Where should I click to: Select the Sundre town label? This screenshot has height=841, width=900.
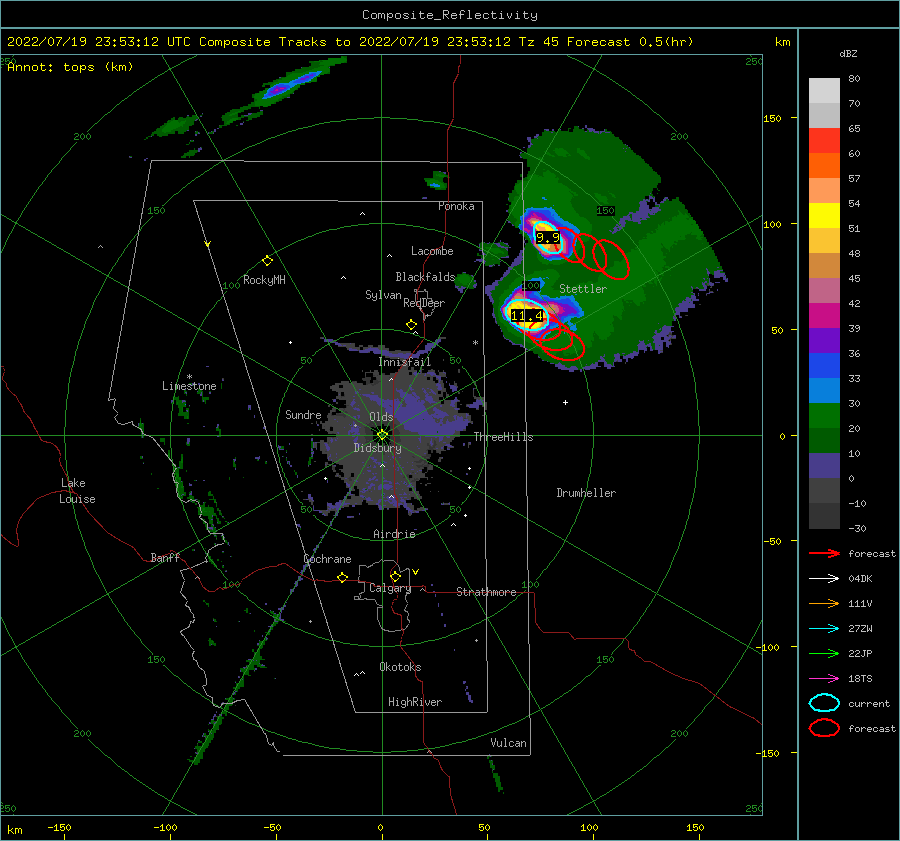[303, 415]
